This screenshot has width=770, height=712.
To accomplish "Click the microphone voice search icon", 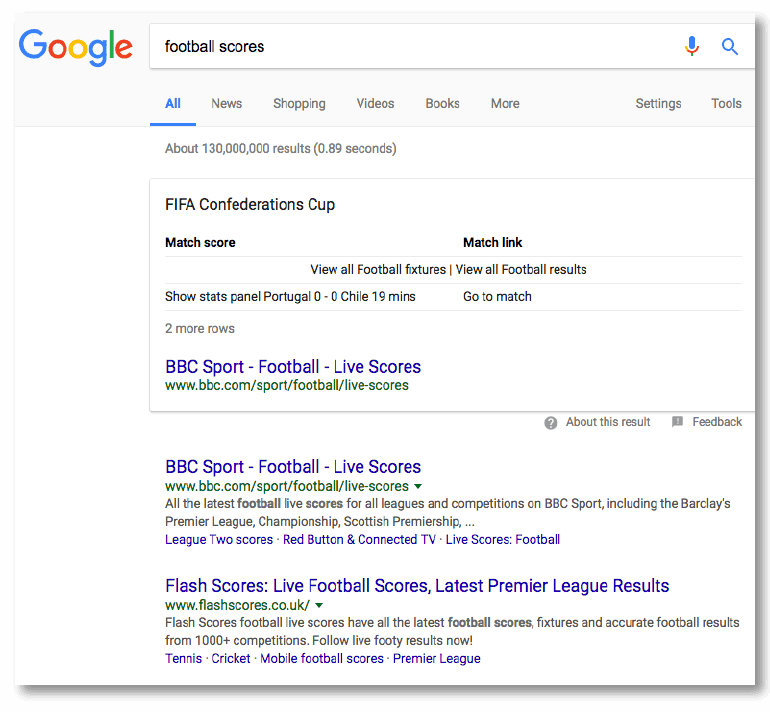I will [x=691, y=46].
